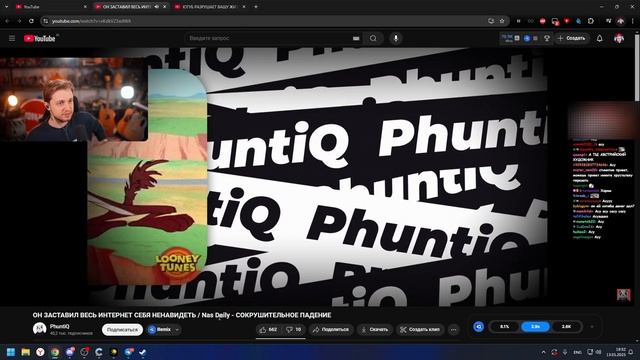Click the Remix button
This screenshot has width=640, height=360.
[x=160, y=329]
